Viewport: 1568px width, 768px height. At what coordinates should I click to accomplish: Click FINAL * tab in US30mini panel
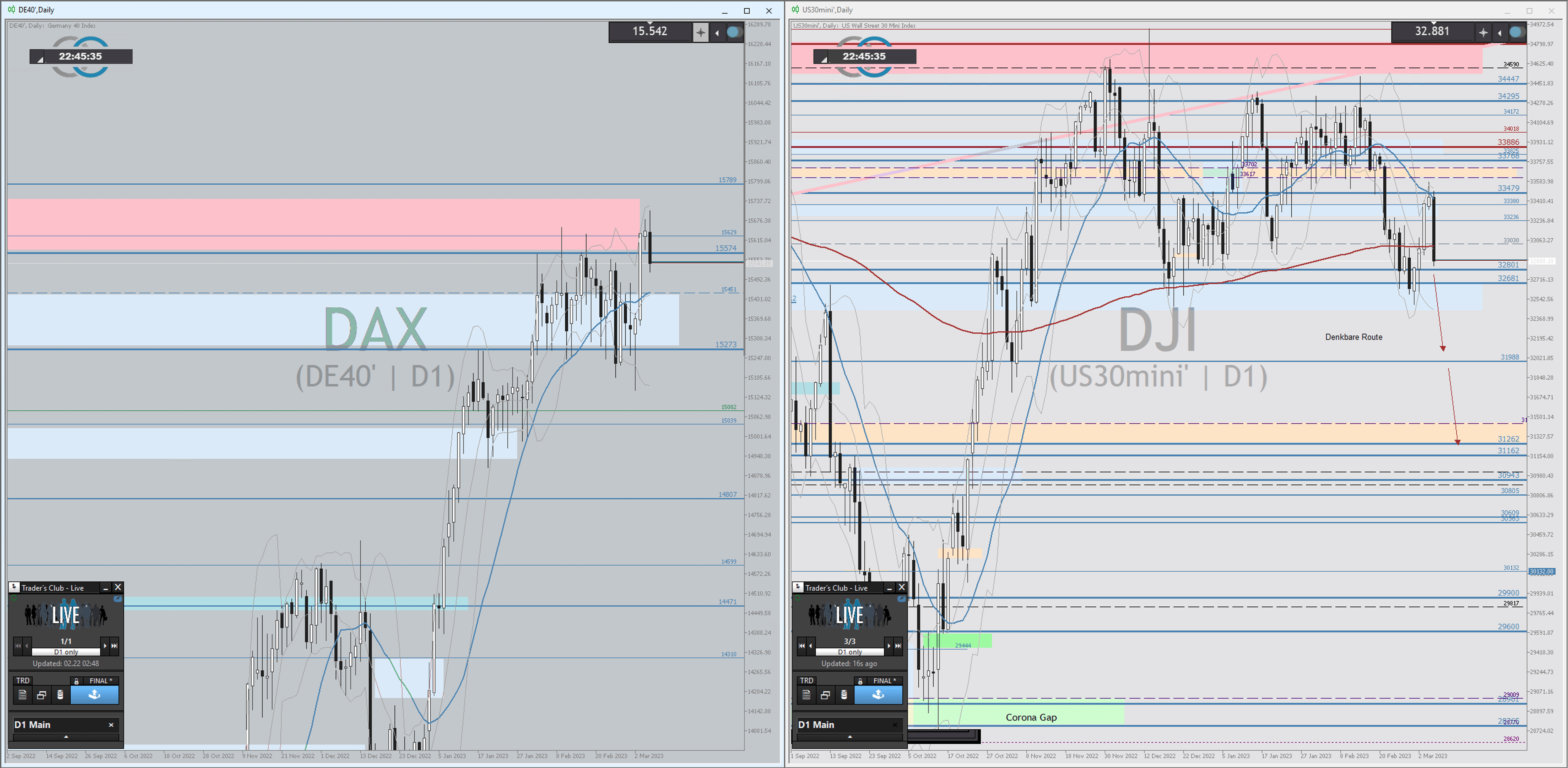(884, 681)
